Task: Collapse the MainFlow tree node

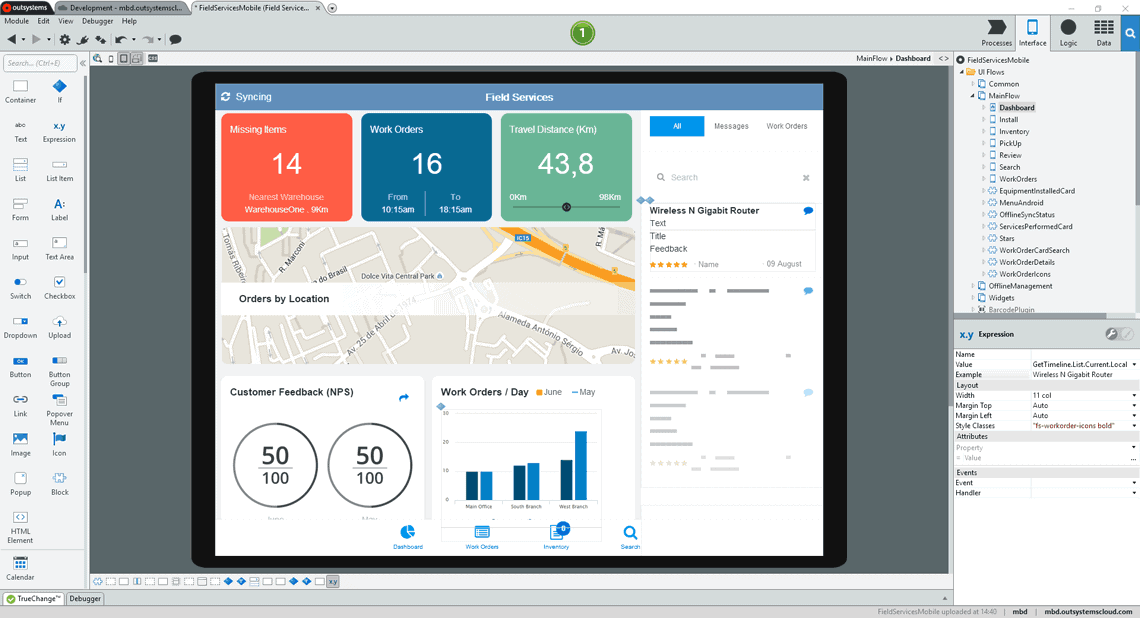Action: 973,95
